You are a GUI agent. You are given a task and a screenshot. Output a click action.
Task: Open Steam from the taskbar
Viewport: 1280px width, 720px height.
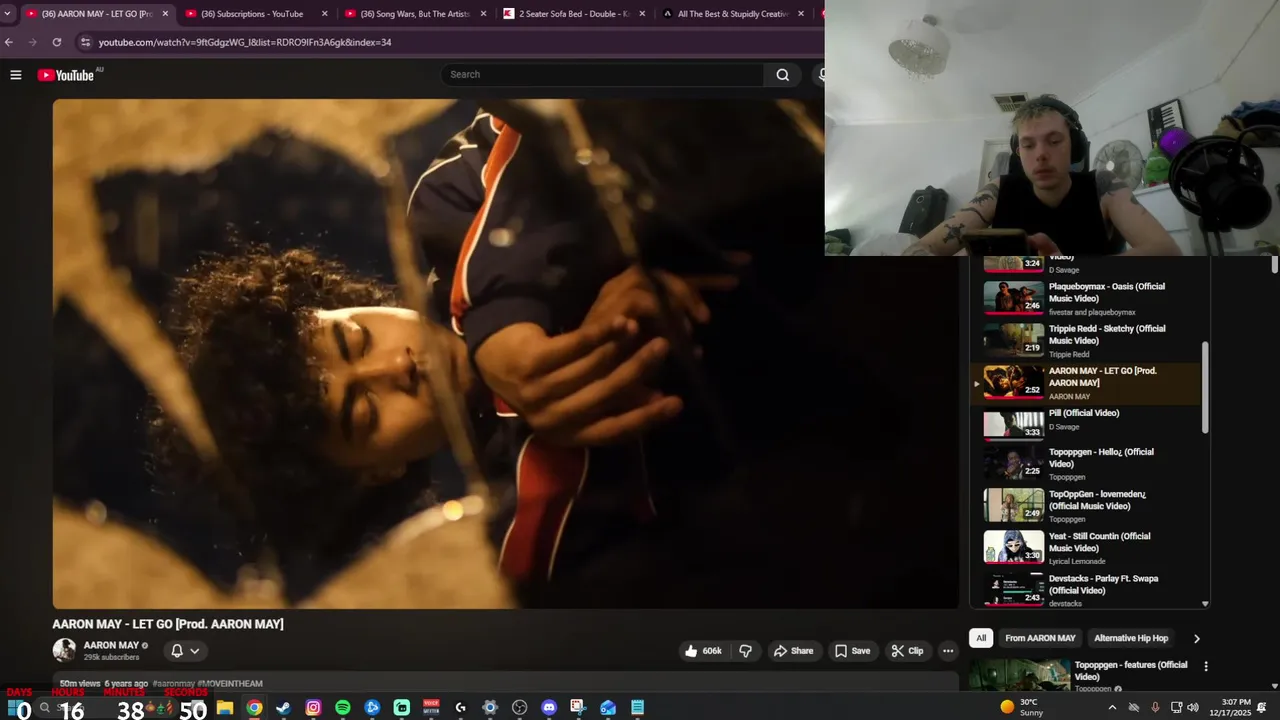point(283,708)
